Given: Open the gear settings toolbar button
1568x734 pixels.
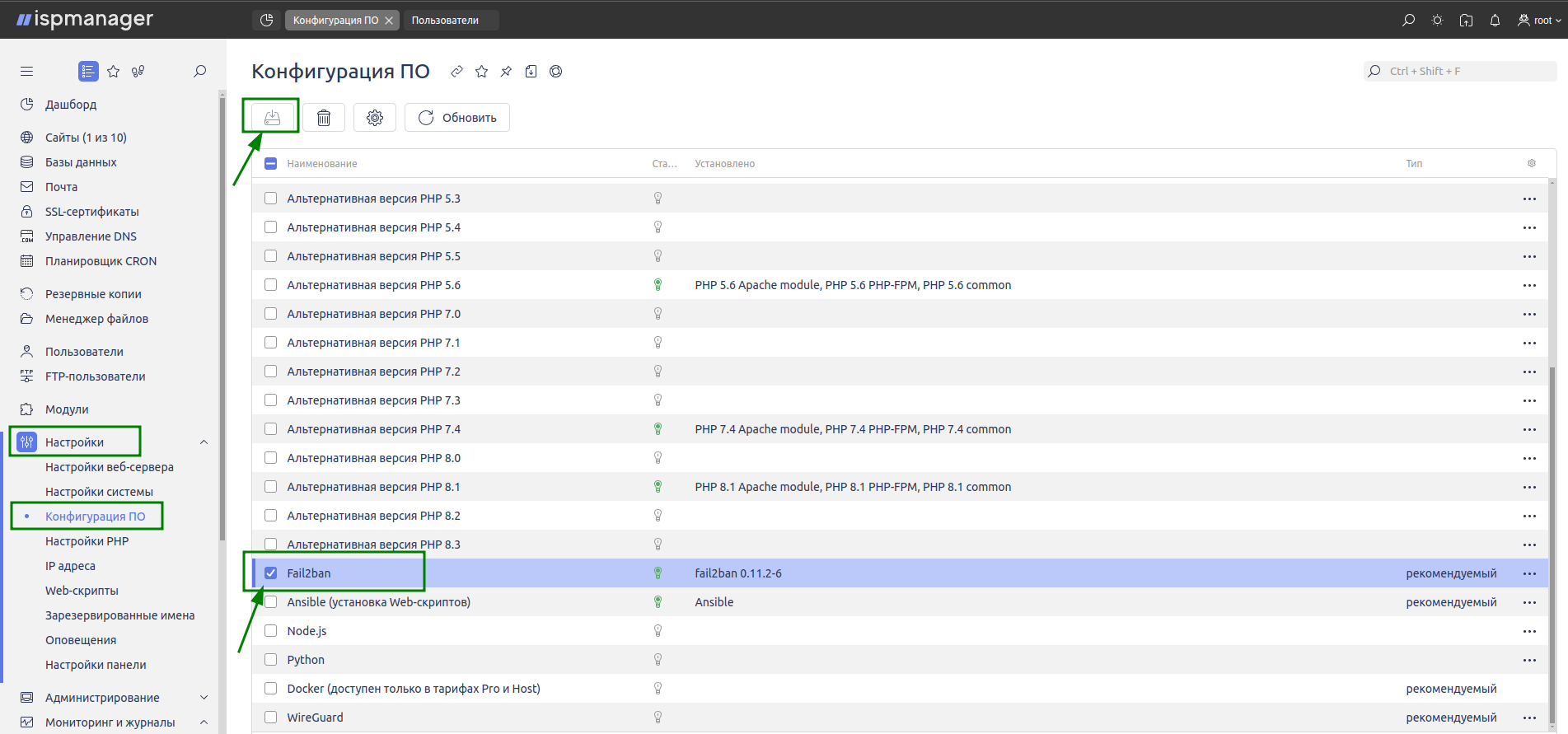Looking at the screenshot, I should point(375,118).
